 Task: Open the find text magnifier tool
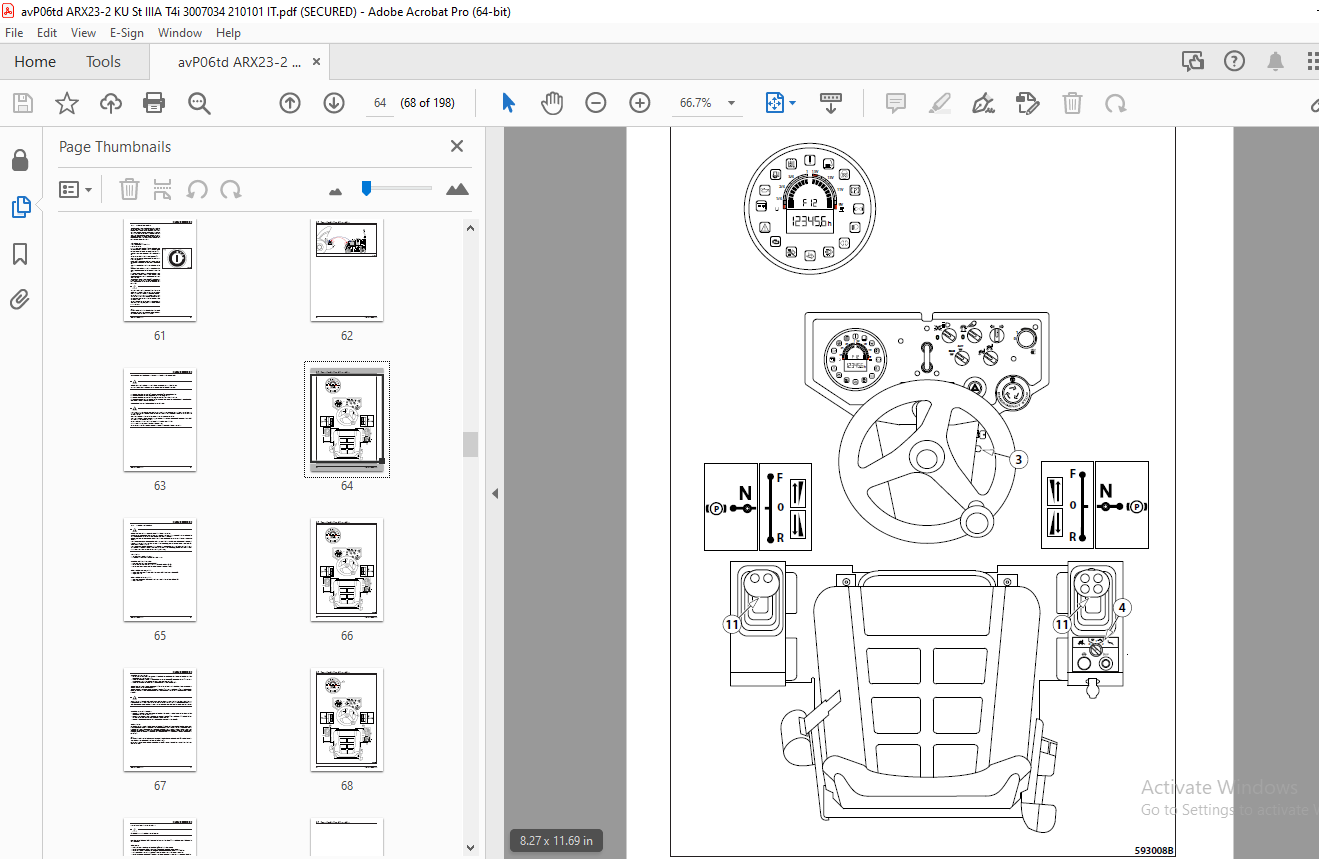(199, 103)
